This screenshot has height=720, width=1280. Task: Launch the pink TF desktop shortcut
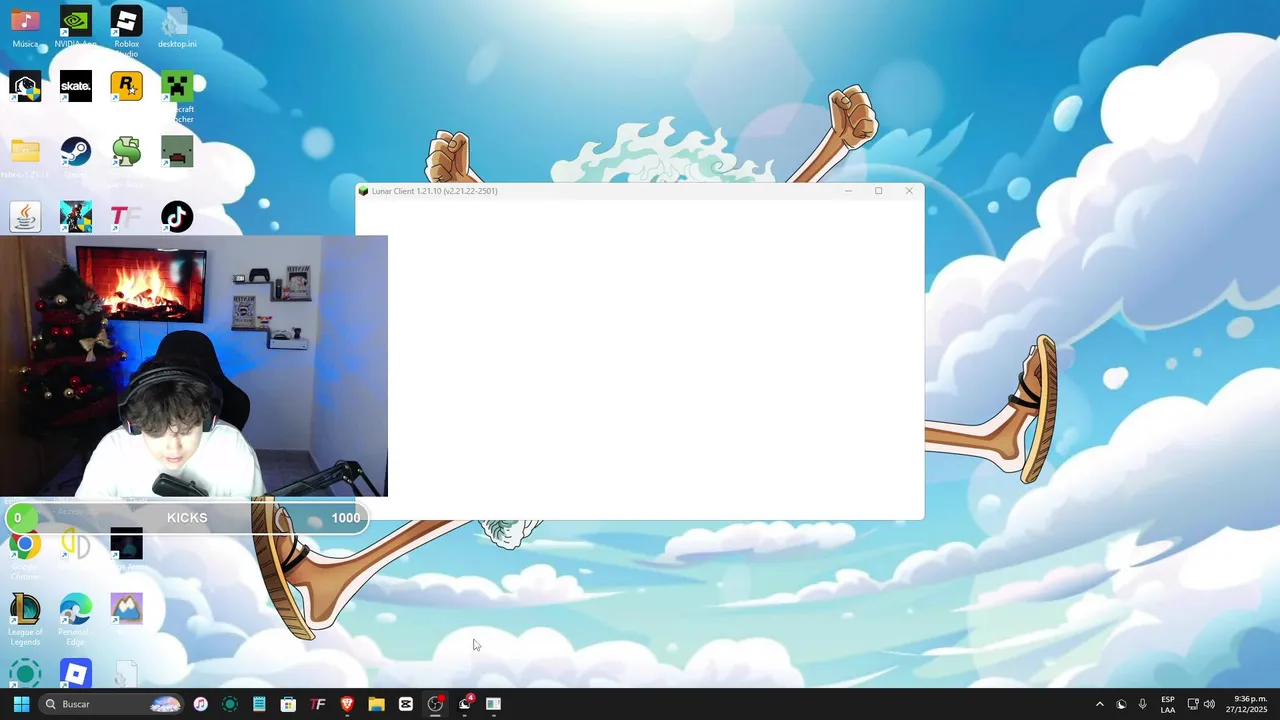[126, 216]
